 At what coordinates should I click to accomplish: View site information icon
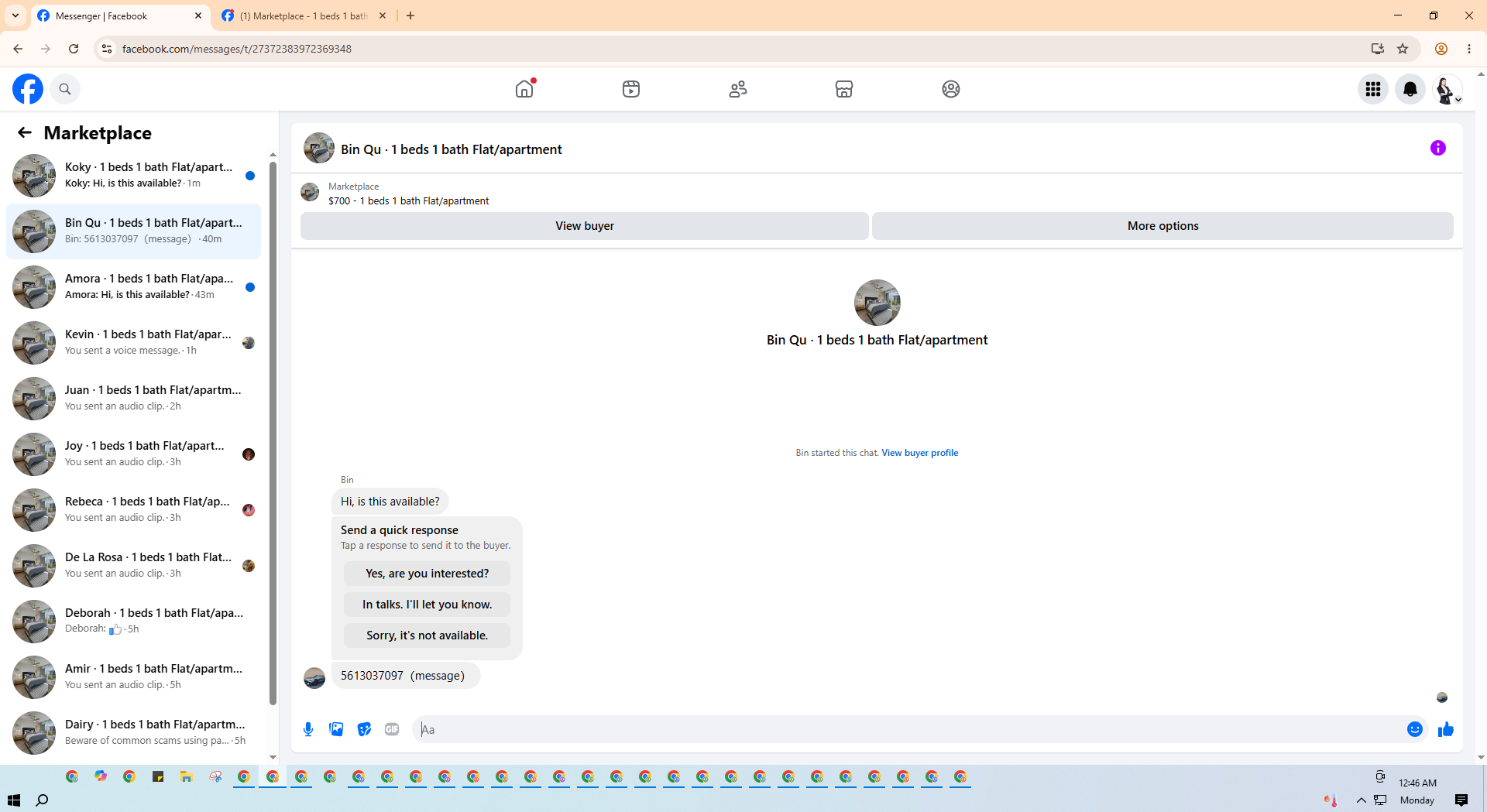[107, 49]
